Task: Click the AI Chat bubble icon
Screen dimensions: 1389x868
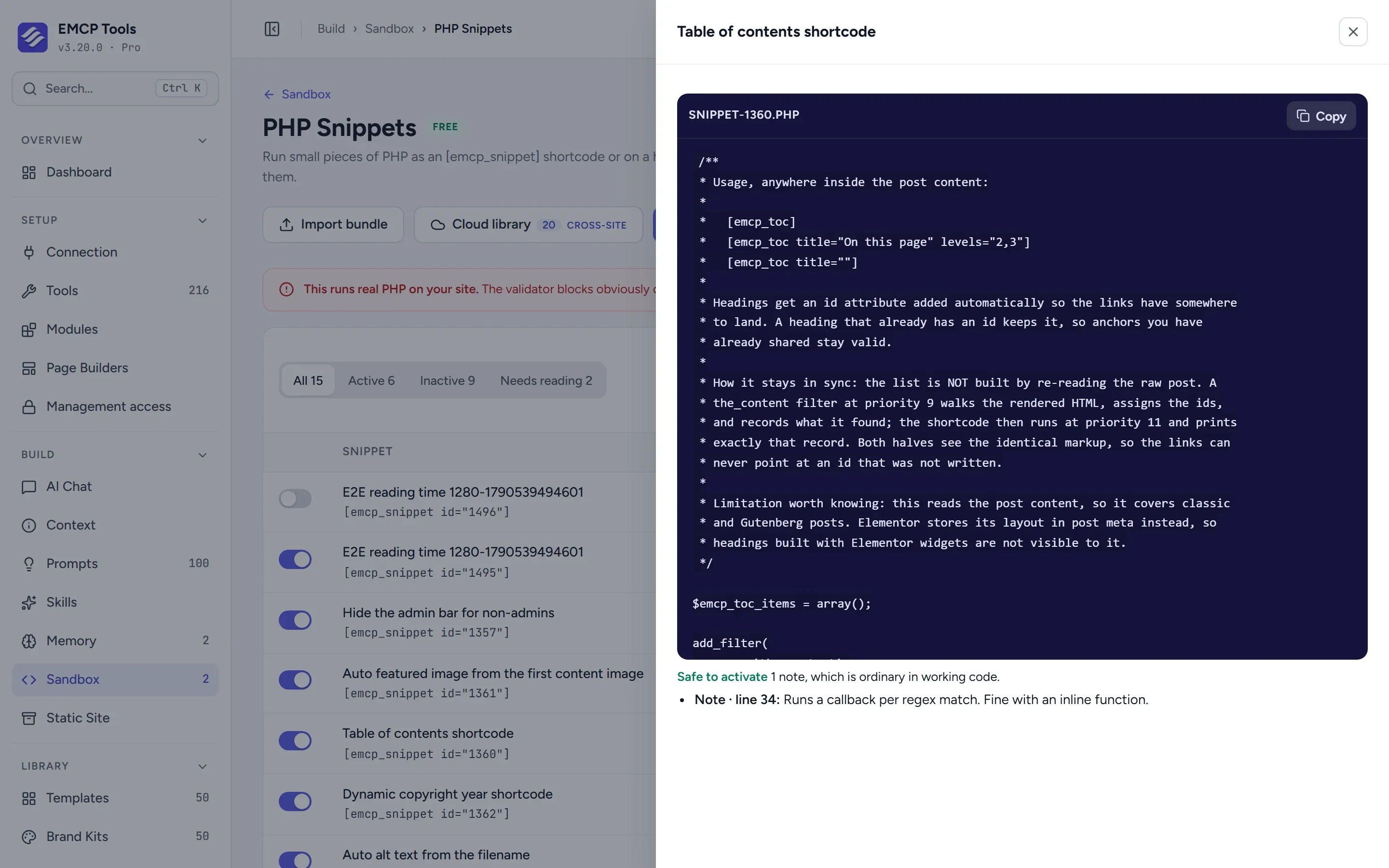Action: pyautogui.click(x=29, y=487)
